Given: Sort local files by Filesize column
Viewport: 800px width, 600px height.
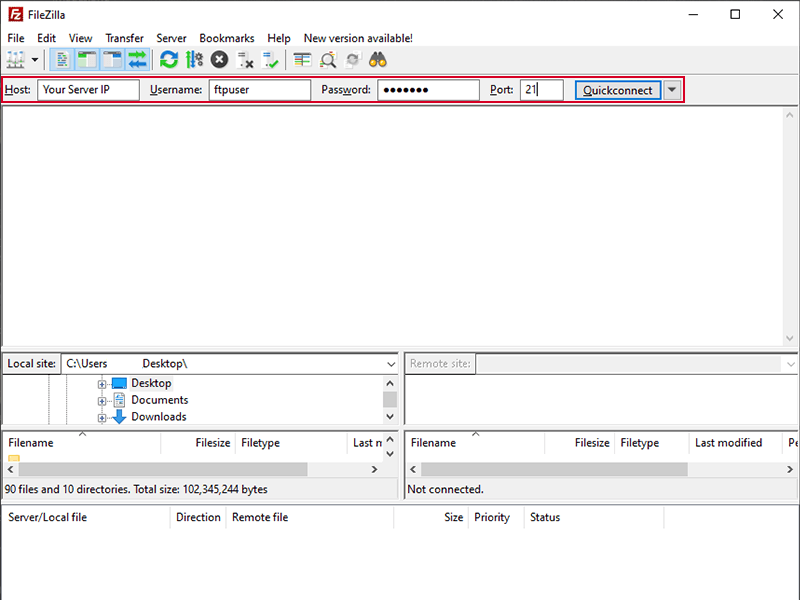Looking at the screenshot, I should click(x=198, y=443).
